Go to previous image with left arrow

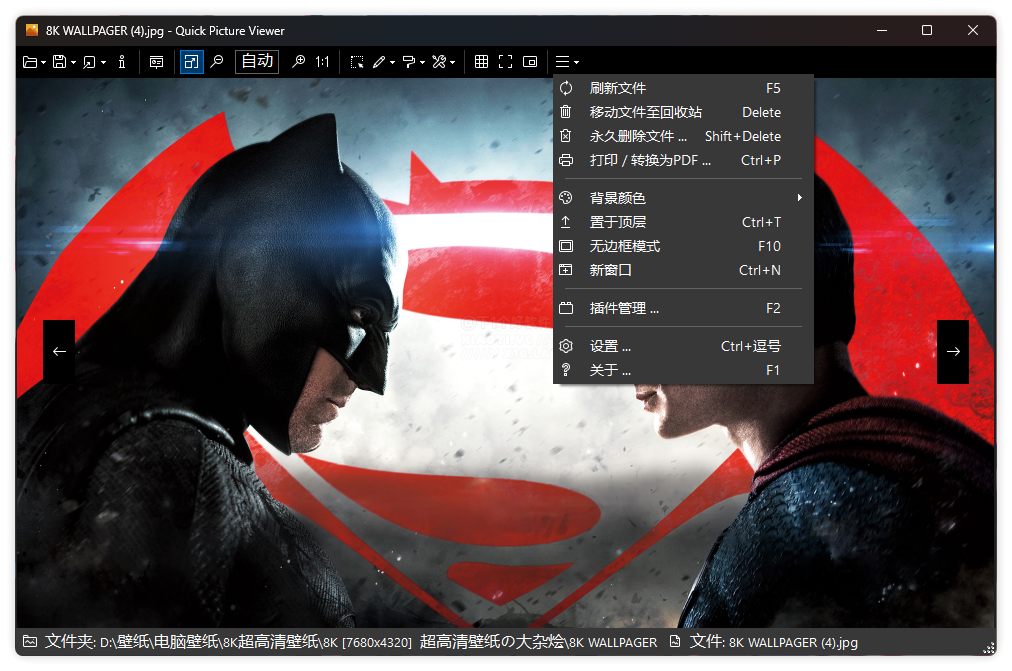pos(59,352)
